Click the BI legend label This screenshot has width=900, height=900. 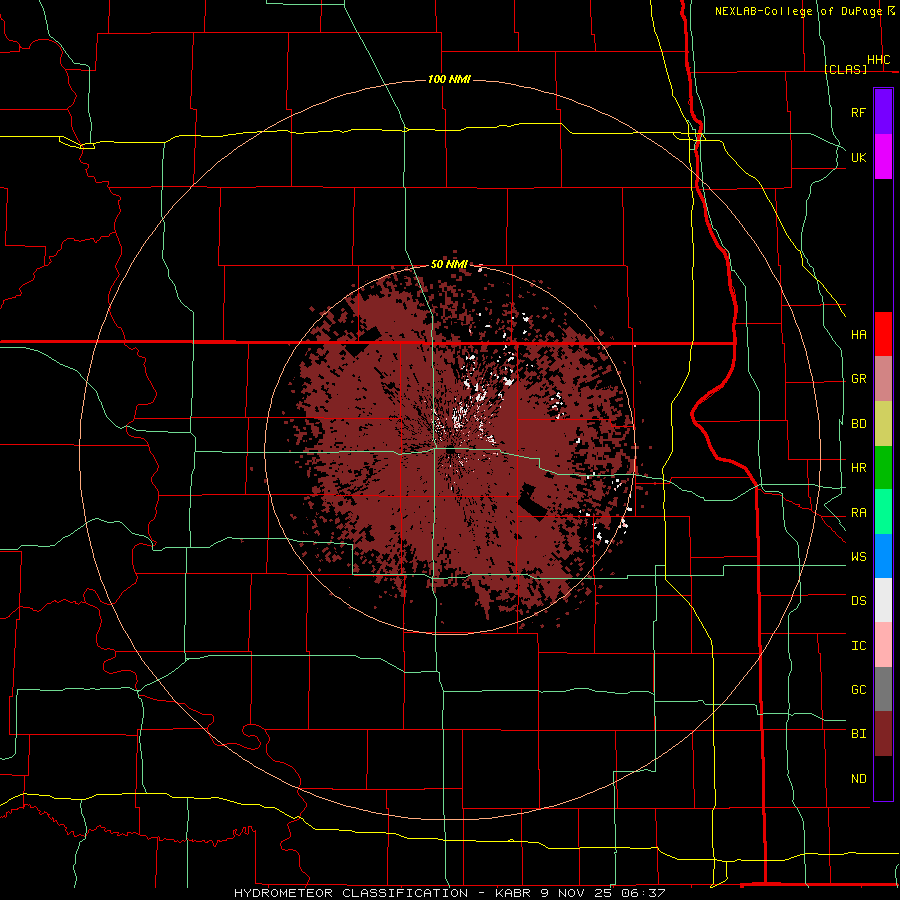[859, 734]
